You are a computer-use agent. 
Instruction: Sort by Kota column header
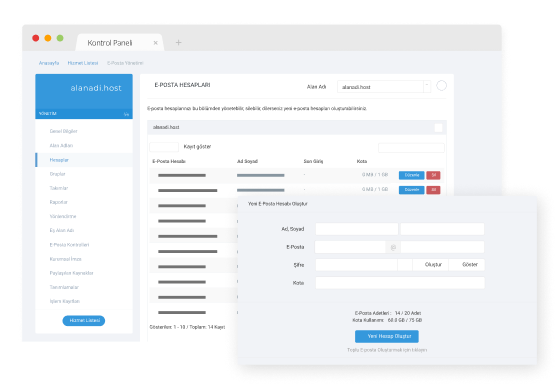click(362, 161)
